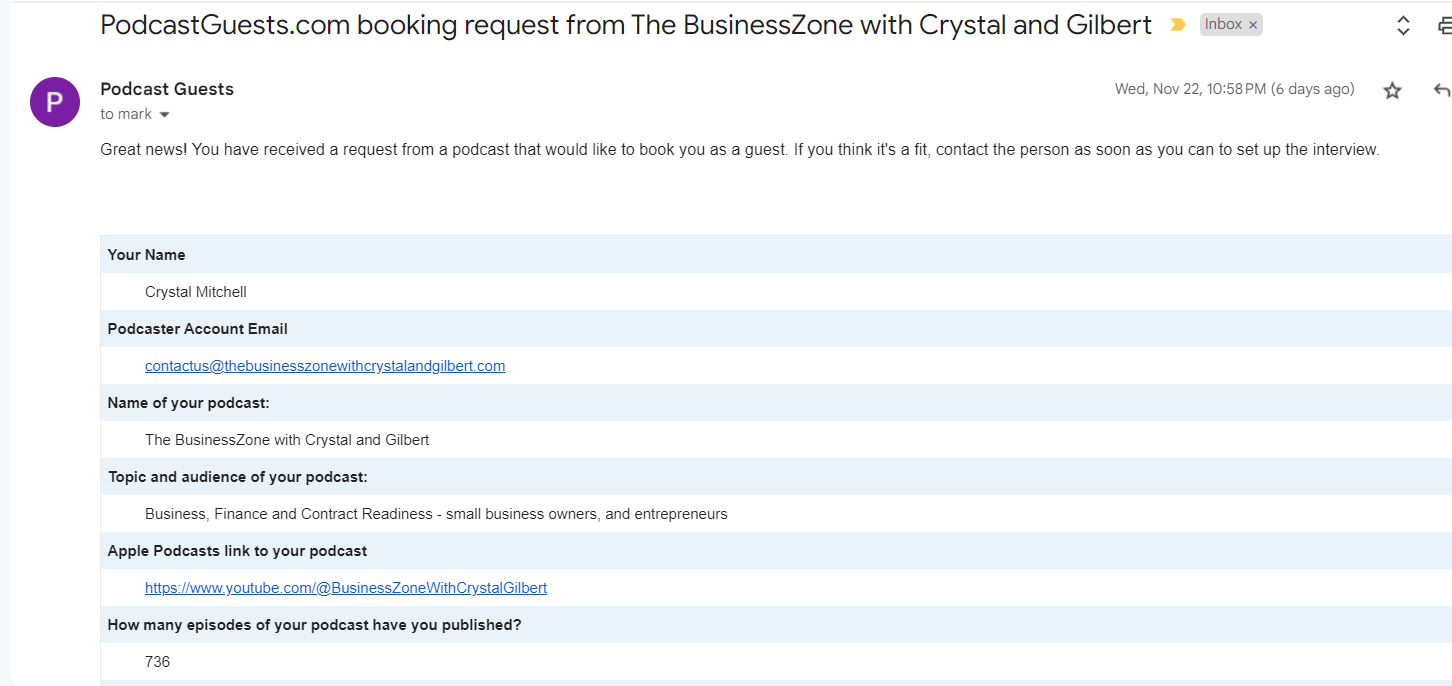The width and height of the screenshot is (1452, 686).
Task: Click the email subject line heading
Action: pos(626,25)
